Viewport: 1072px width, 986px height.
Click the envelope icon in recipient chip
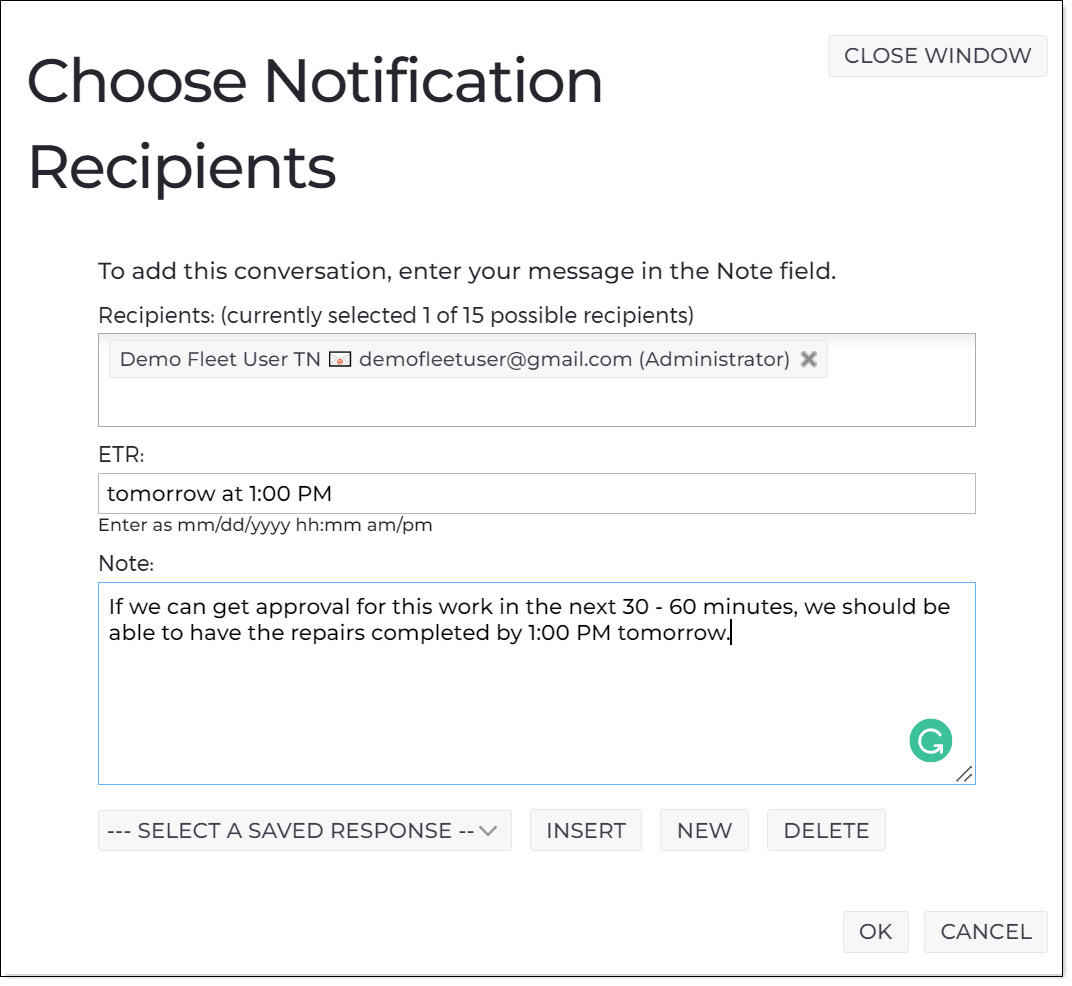pyautogui.click(x=340, y=360)
